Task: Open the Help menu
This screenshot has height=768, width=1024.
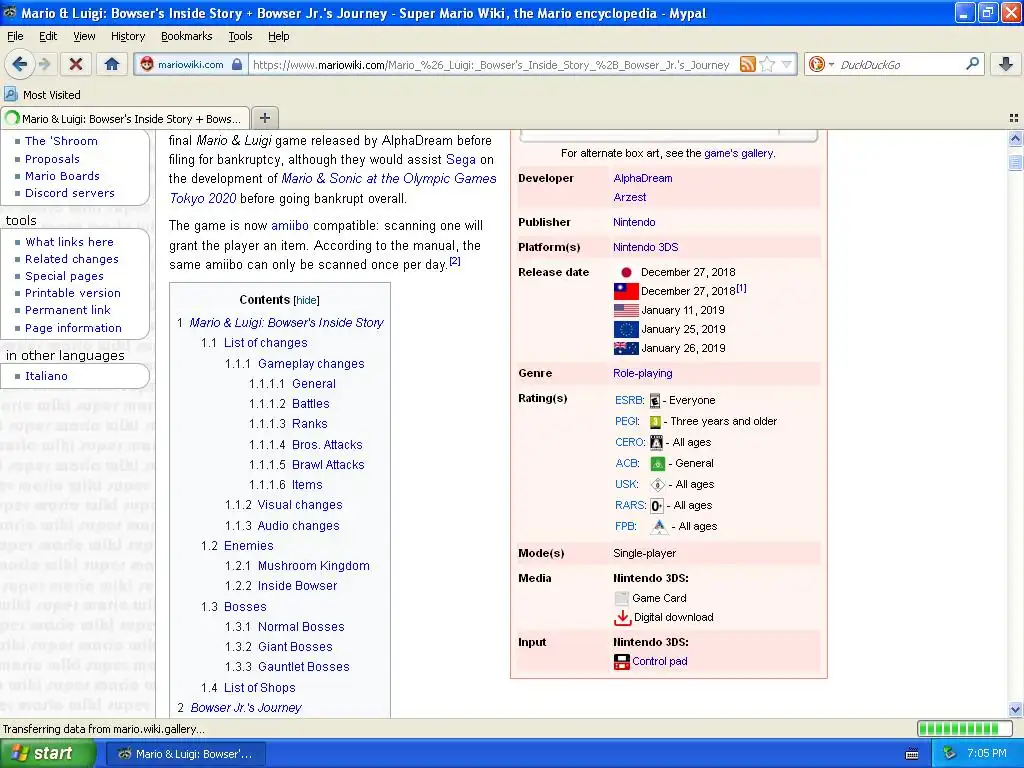Action: tap(278, 36)
